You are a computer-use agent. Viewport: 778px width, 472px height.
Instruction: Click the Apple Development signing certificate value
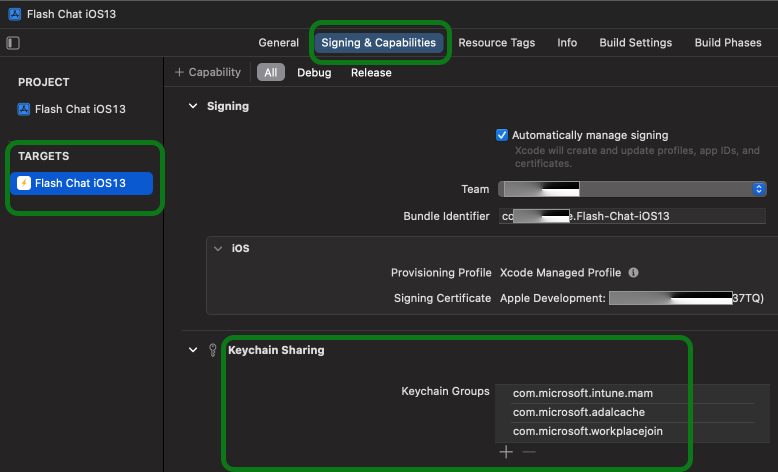tap(632, 298)
